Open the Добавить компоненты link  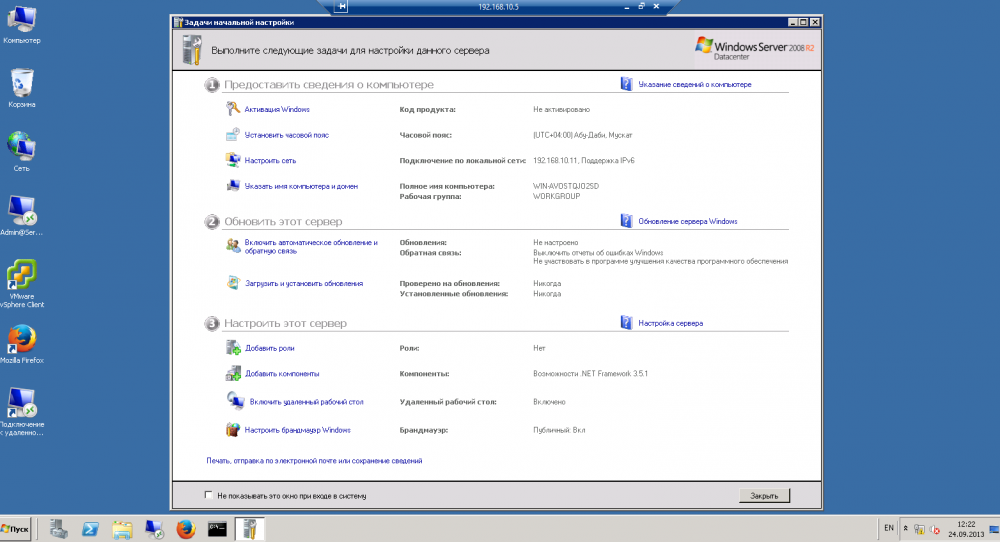point(282,373)
